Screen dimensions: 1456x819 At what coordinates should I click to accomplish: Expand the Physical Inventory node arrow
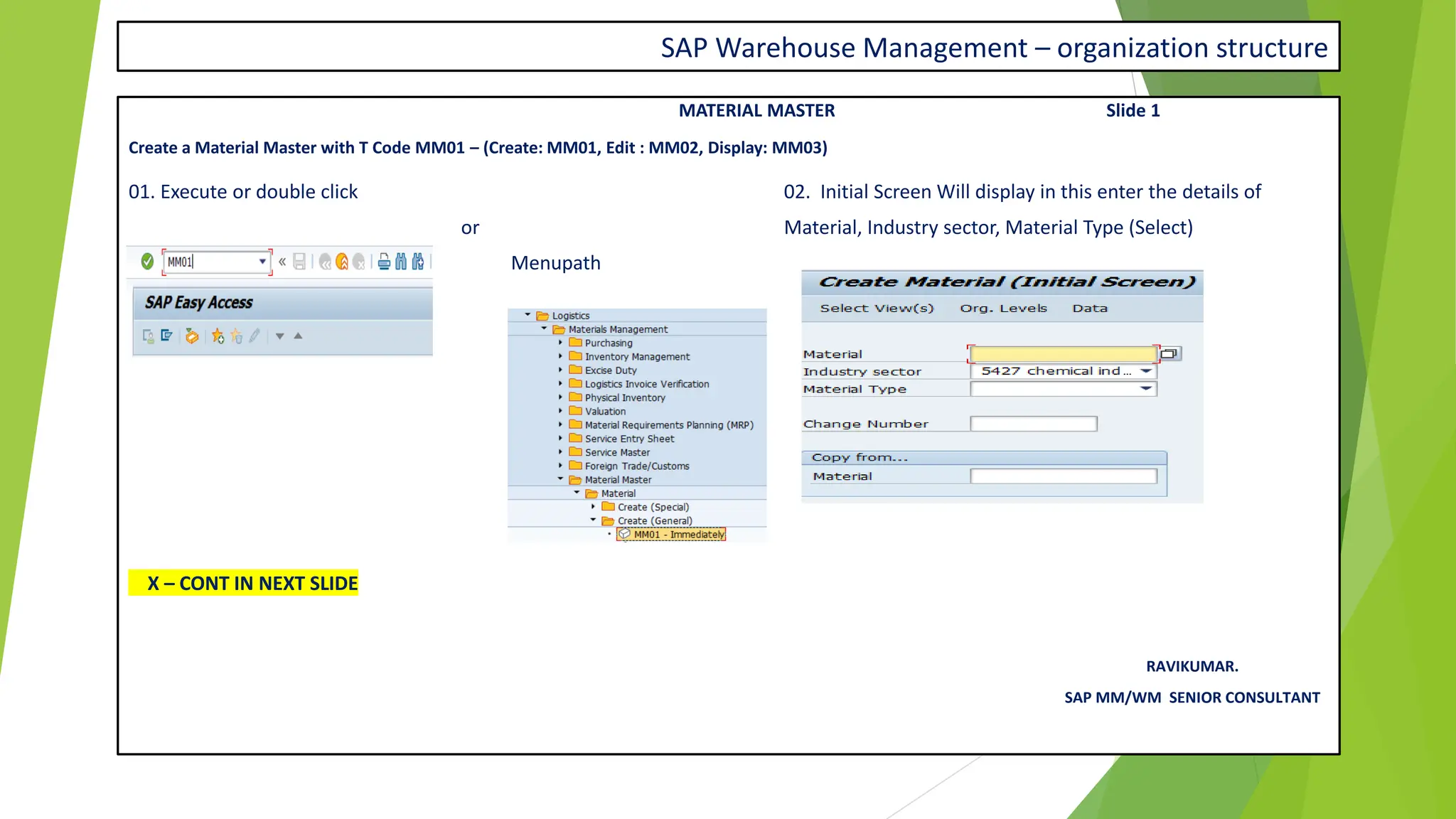560,397
